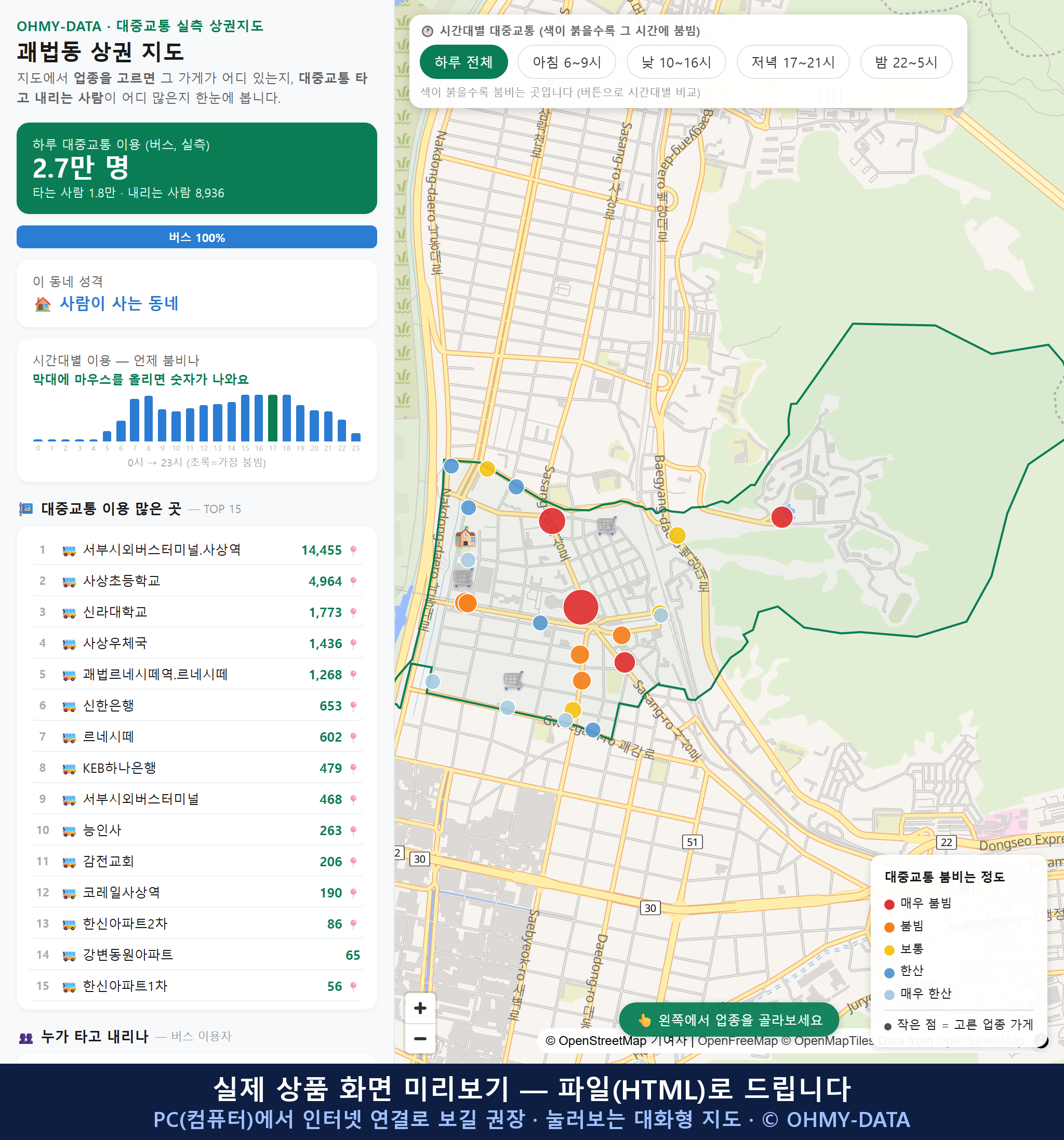Click the highlighted green 17시 bar in chart
The width and height of the screenshot is (1064, 1140).
tap(272, 418)
